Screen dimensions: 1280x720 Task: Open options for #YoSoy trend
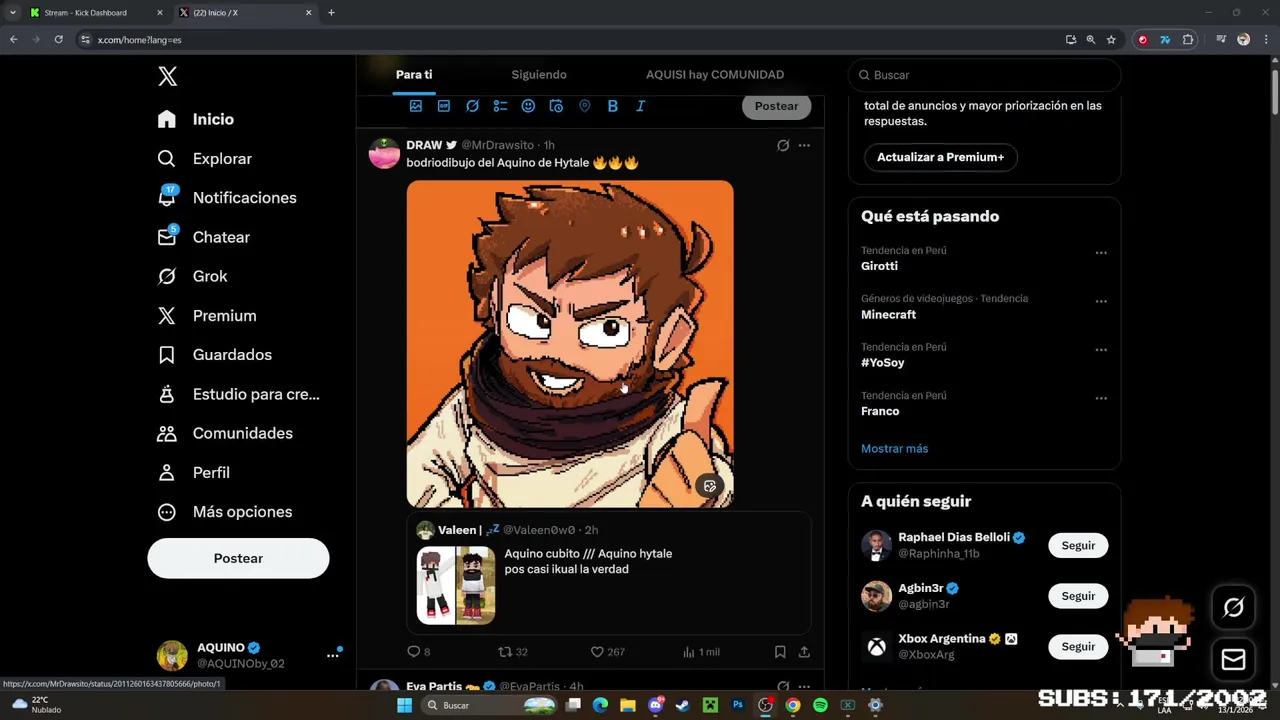click(1101, 350)
